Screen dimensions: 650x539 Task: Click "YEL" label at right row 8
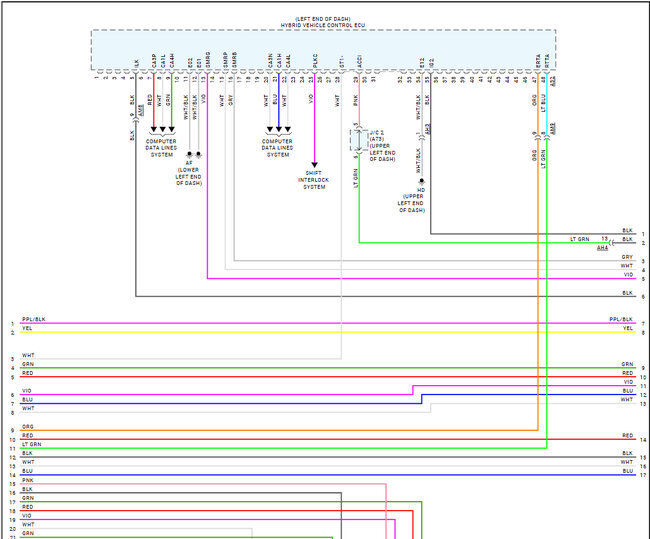(x=628, y=328)
